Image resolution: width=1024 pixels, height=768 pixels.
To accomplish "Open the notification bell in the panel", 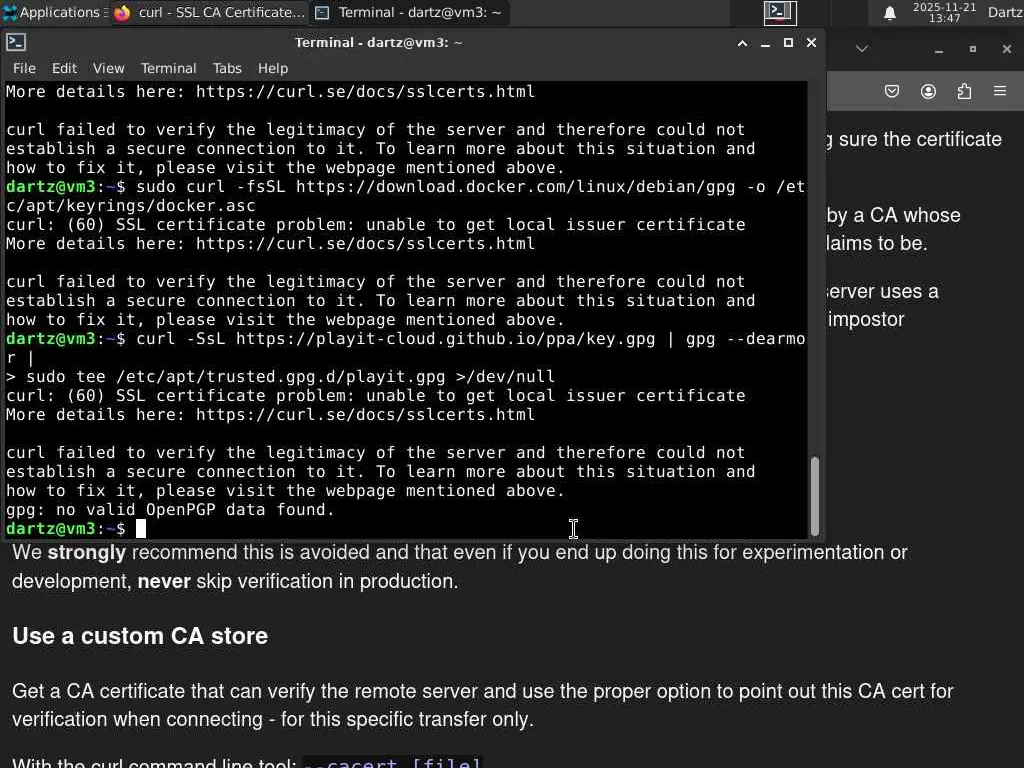I will pyautogui.click(x=889, y=12).
